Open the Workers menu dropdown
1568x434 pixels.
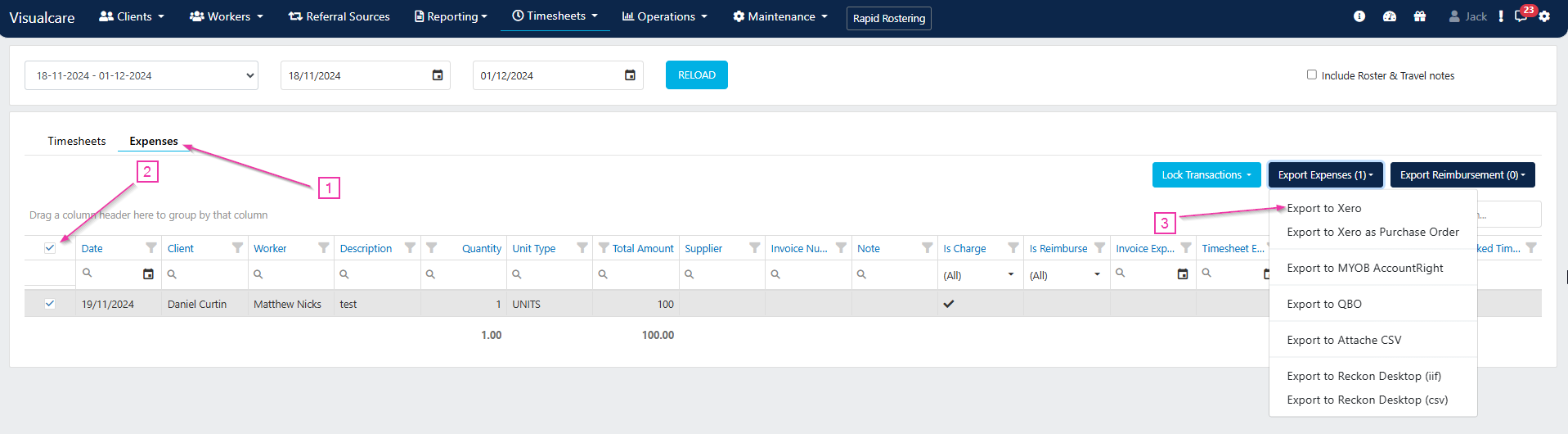(x=227, y=16)
